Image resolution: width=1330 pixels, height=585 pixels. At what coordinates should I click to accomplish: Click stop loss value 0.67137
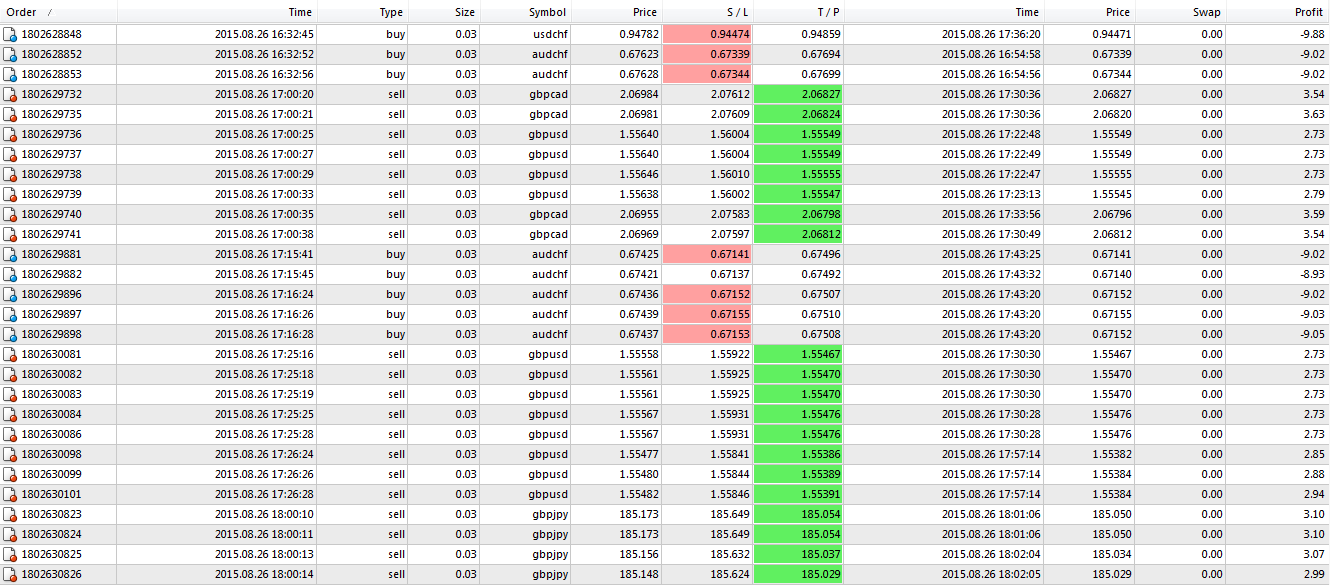pyautogui.click(x=729, y=274)
